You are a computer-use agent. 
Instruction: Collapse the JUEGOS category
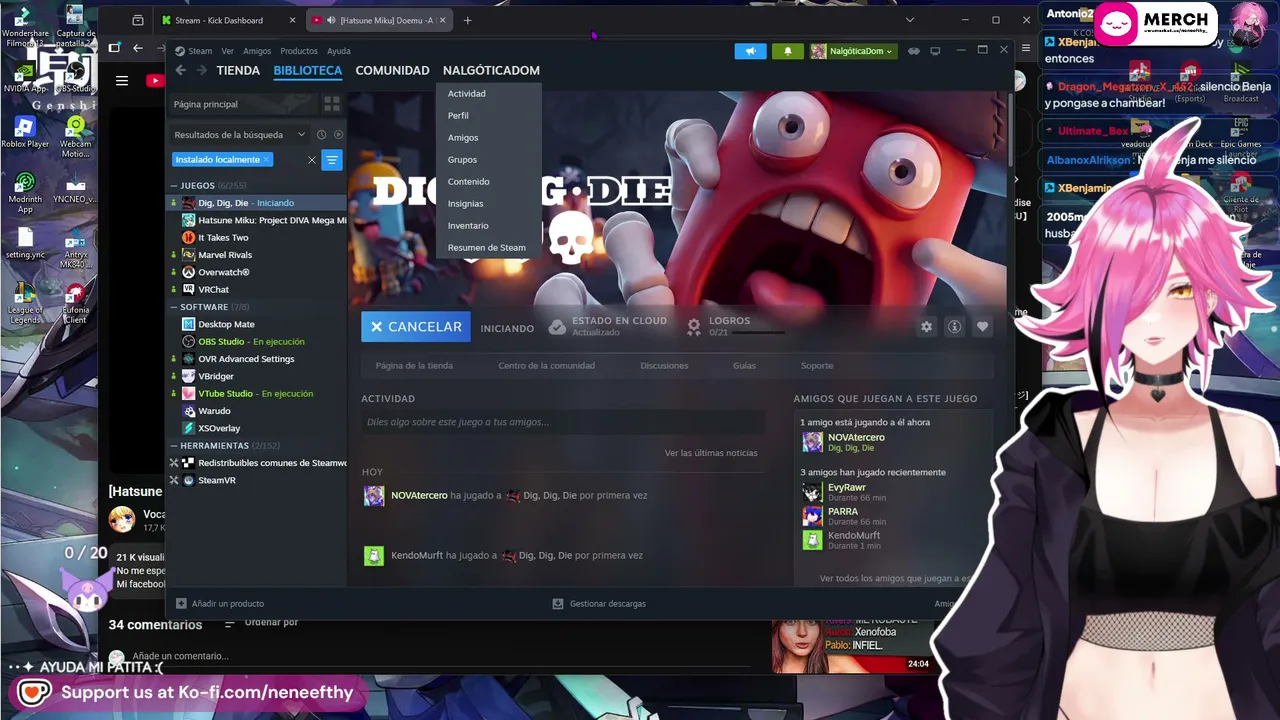173,186
